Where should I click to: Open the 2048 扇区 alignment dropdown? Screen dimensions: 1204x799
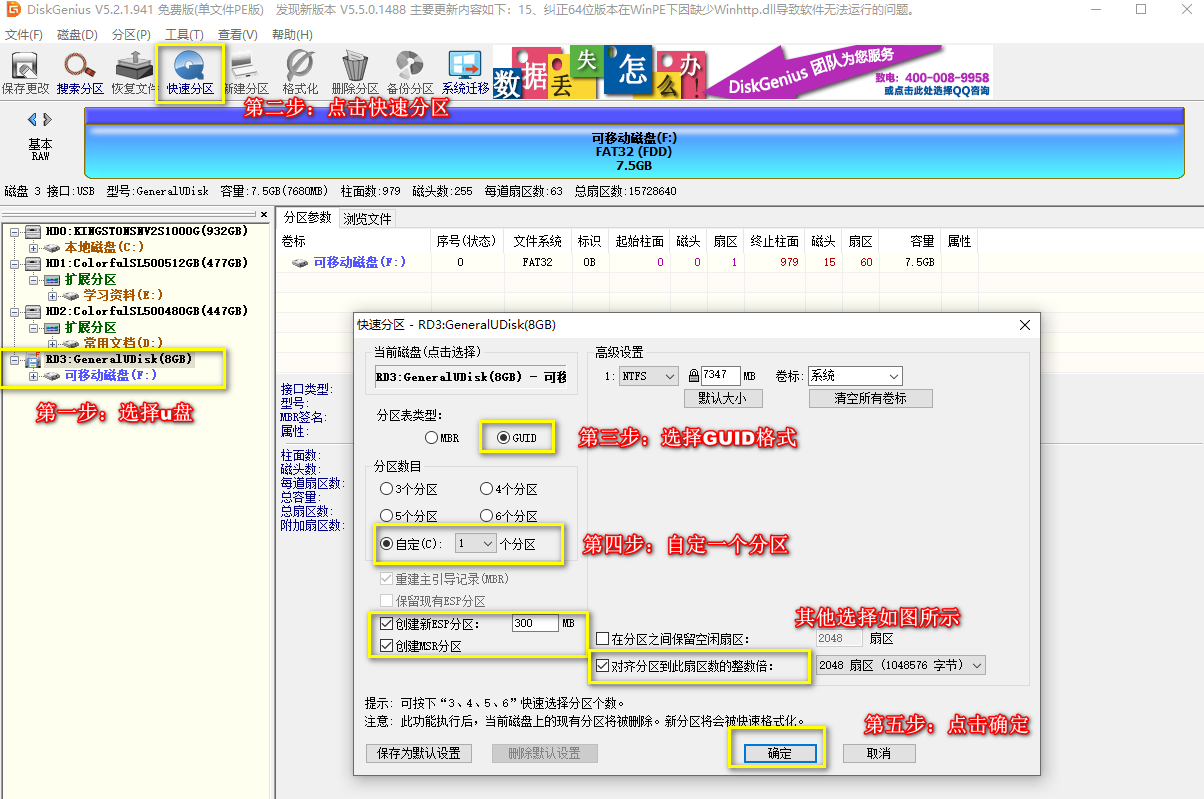[x=901, y=665]
